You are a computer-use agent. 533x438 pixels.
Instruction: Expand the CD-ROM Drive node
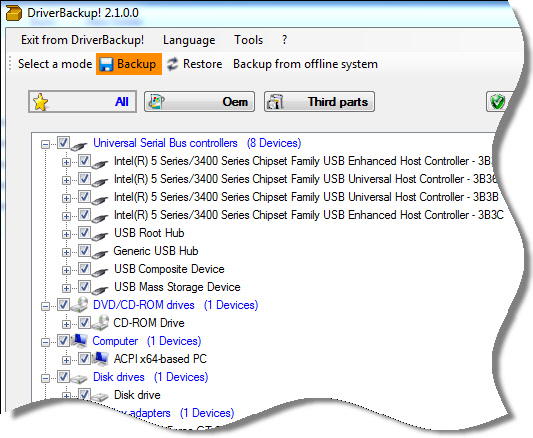(66, 324)
